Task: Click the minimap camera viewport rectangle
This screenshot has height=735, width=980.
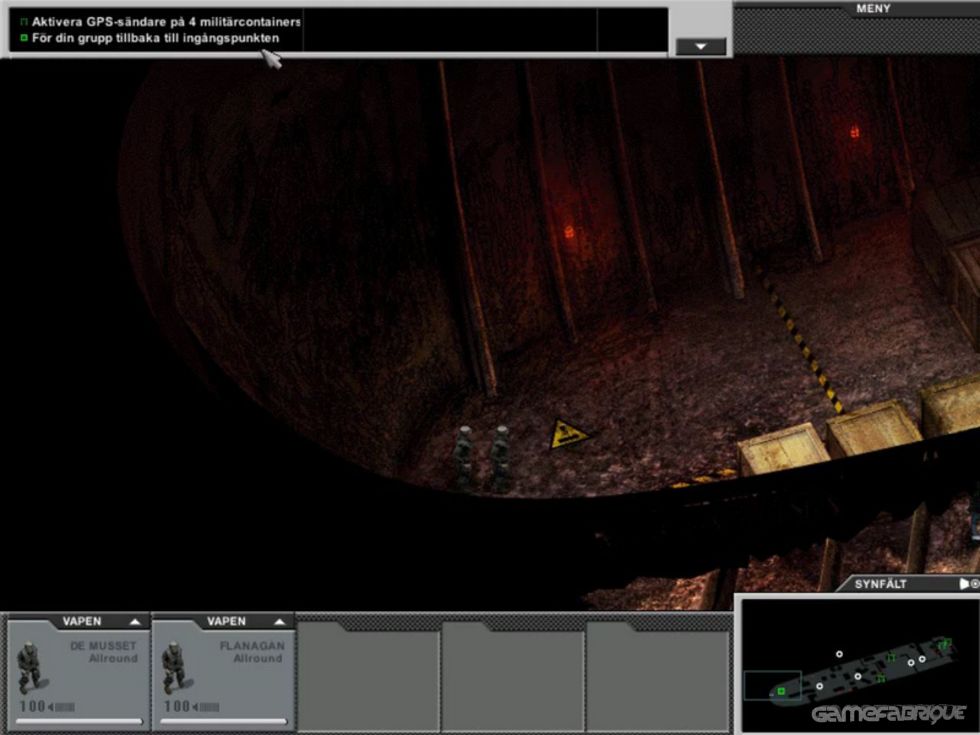Action: tap(772, 685)
